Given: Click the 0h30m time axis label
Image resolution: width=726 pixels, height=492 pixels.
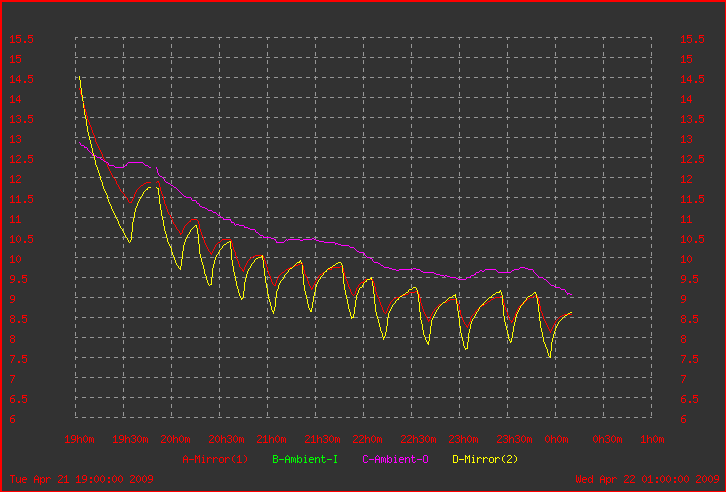Looking at the screenshot, I should point(607,439).
